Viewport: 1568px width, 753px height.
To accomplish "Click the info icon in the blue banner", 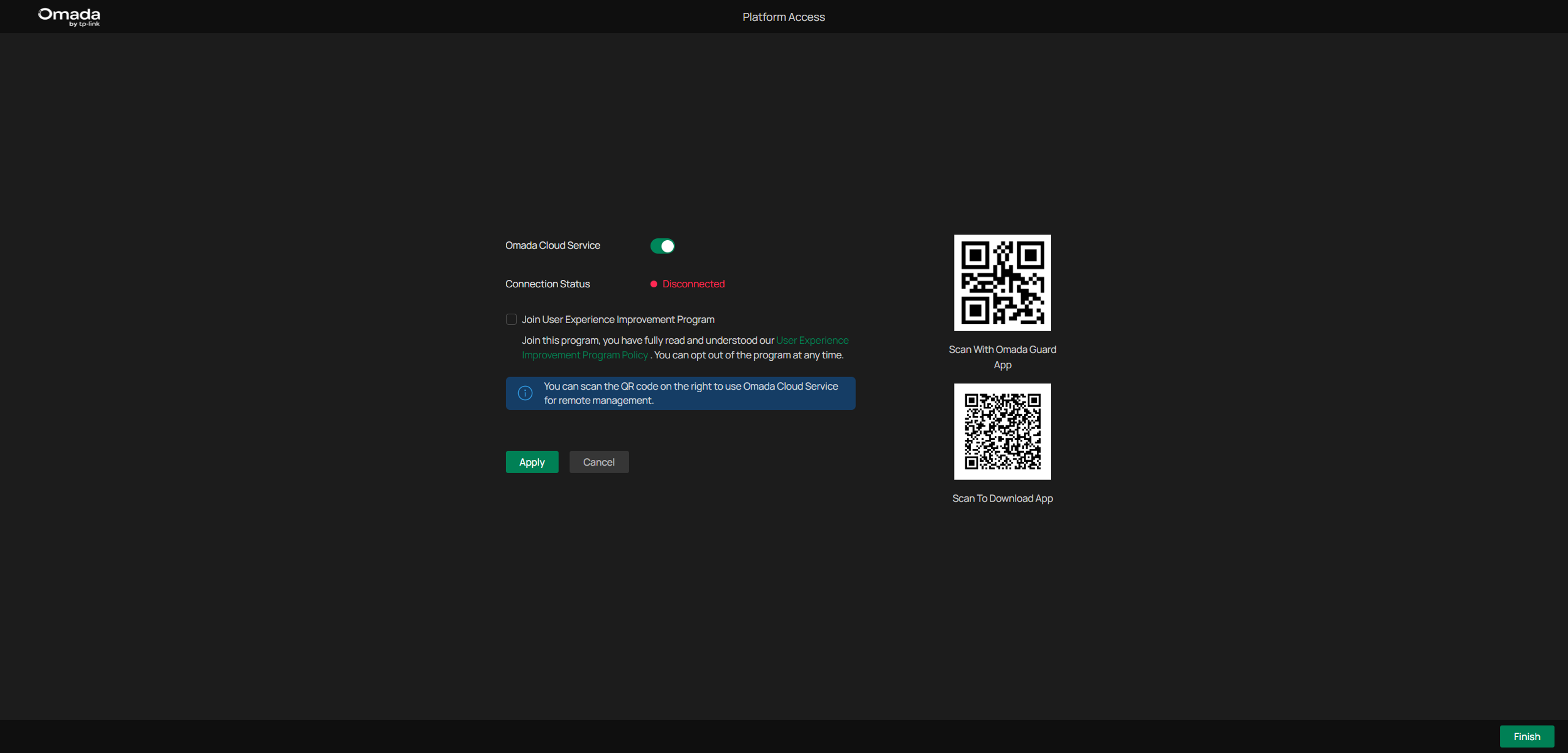I will [x=525, y=393].
